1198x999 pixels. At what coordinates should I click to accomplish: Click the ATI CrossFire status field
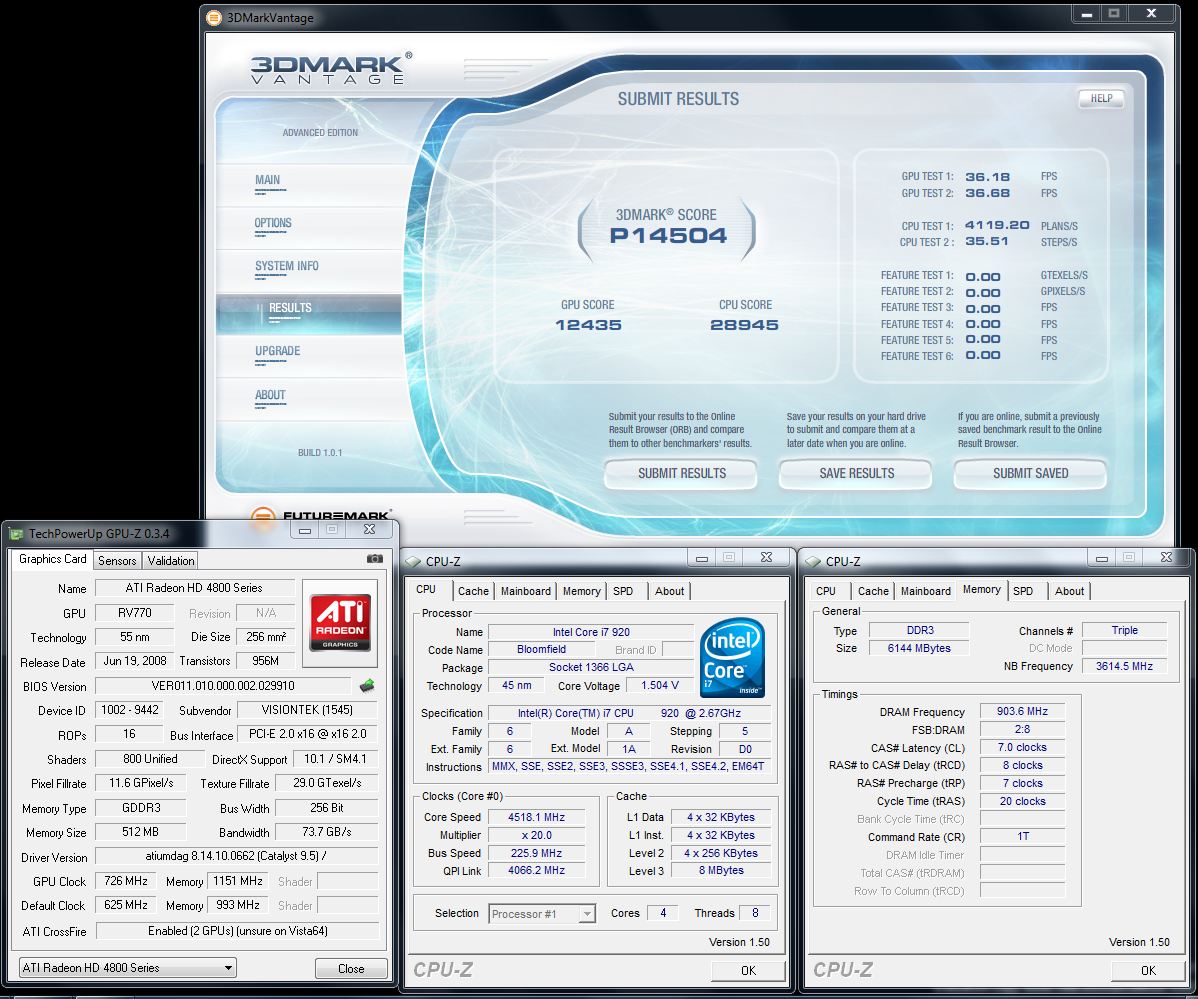point(238,931)
